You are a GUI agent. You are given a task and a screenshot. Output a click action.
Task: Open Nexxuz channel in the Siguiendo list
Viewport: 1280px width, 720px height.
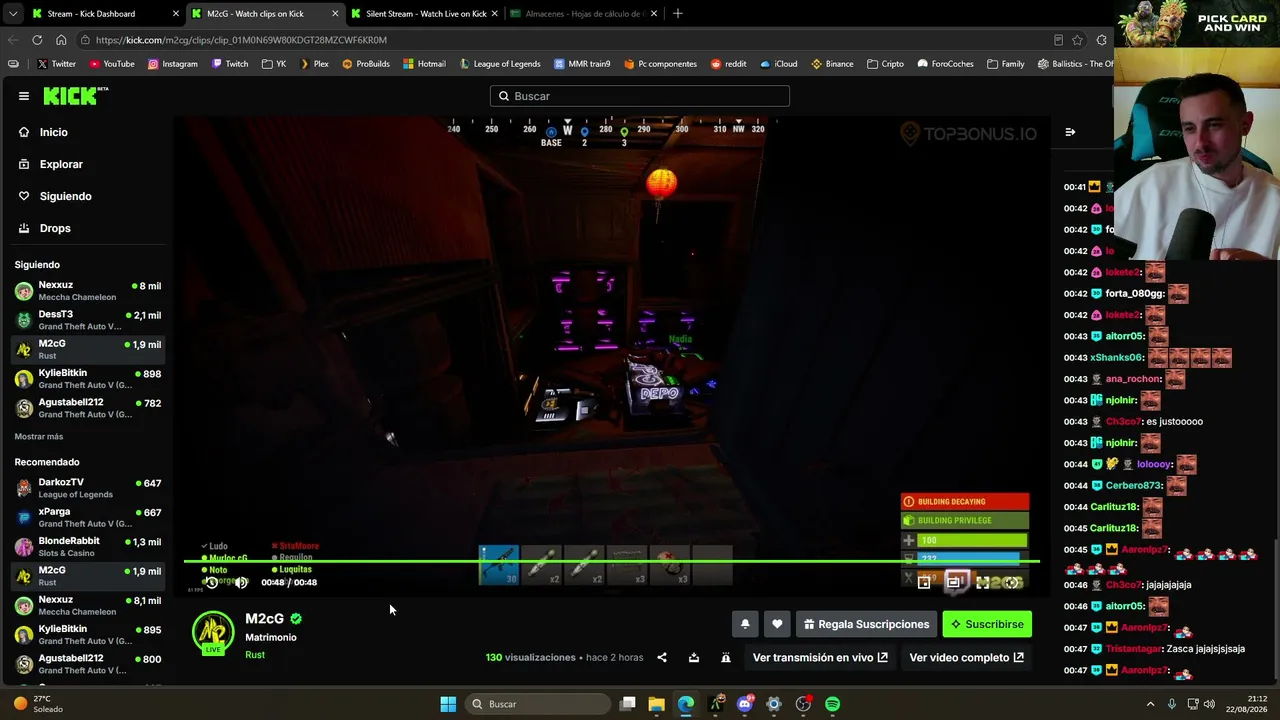(x=87, y=291)
